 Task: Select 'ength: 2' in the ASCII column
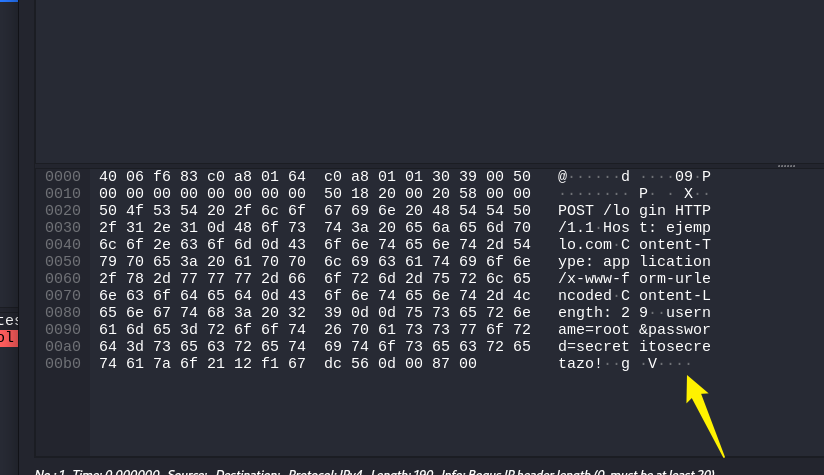click(x=593, y=313)
